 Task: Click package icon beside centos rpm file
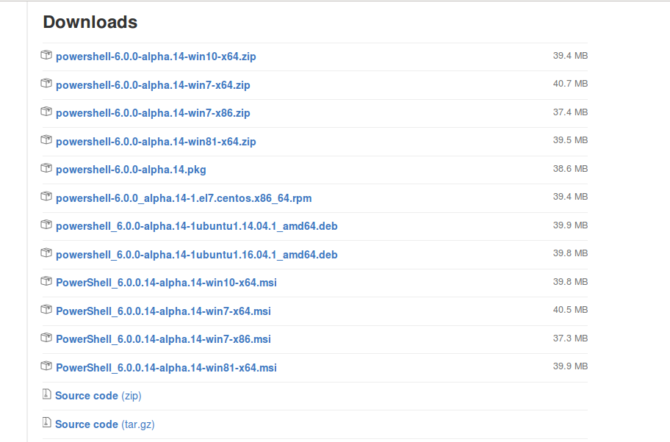[46, 197]
